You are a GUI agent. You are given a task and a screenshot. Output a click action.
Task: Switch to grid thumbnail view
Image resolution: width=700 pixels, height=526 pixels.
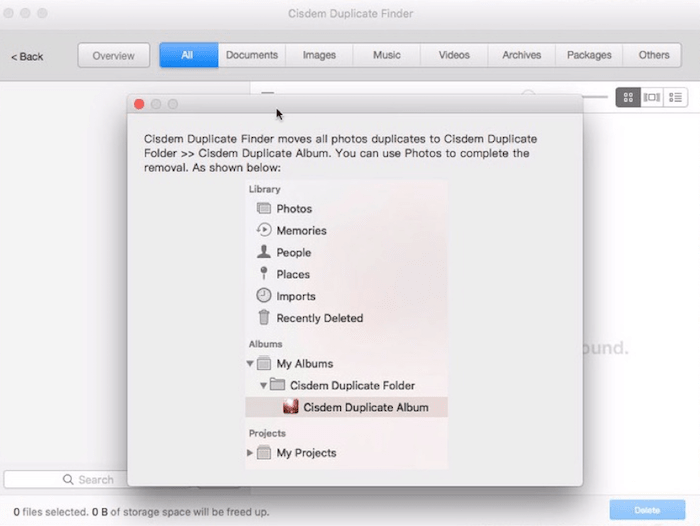point(628,97)
